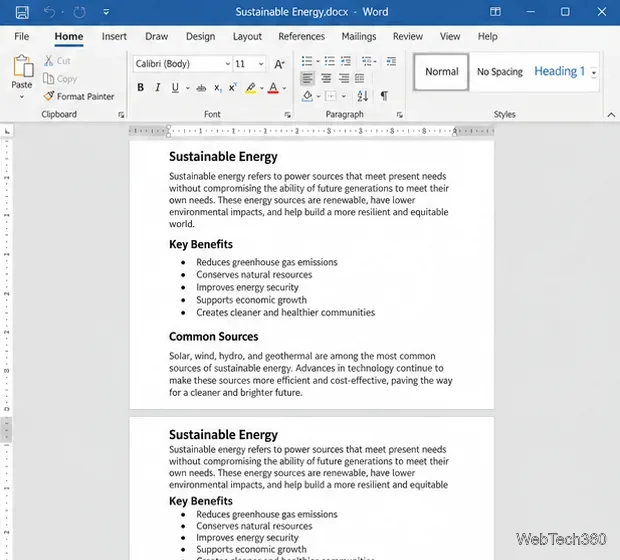Apply the Normal style
This screenshot has width=620, height=560.
click(x=441, y=72)
